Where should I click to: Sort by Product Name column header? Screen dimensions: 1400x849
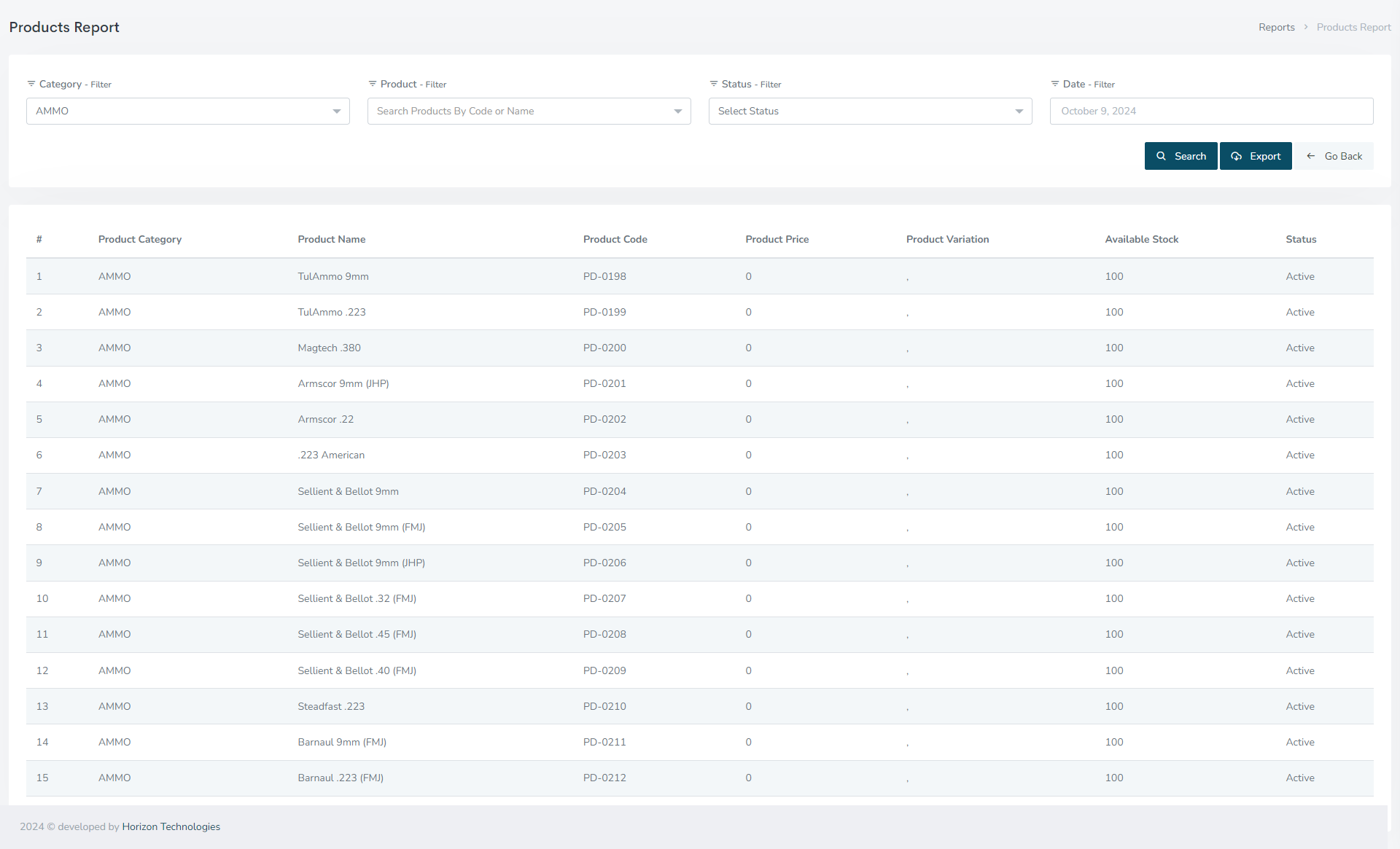coord(331,239)
